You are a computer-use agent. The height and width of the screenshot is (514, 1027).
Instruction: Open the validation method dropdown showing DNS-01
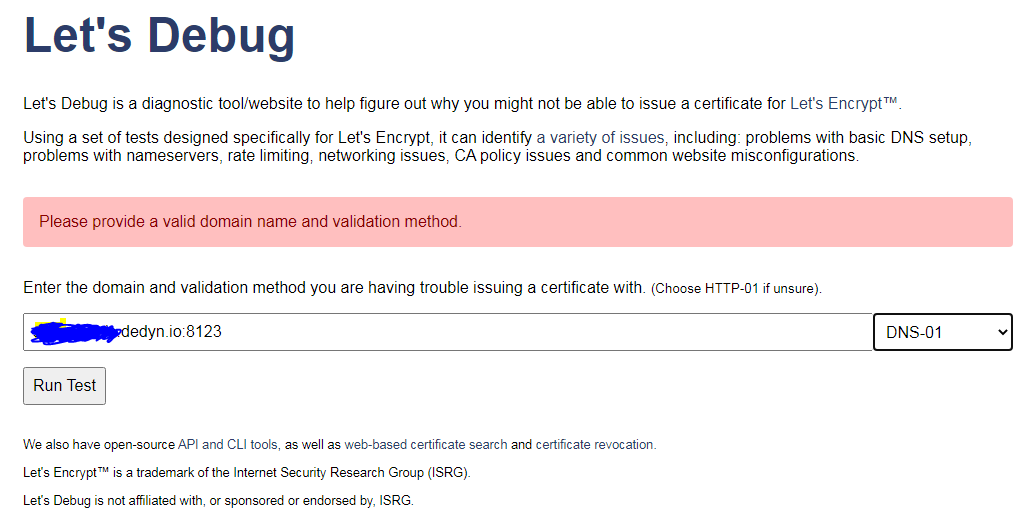(x=942, y=332)
